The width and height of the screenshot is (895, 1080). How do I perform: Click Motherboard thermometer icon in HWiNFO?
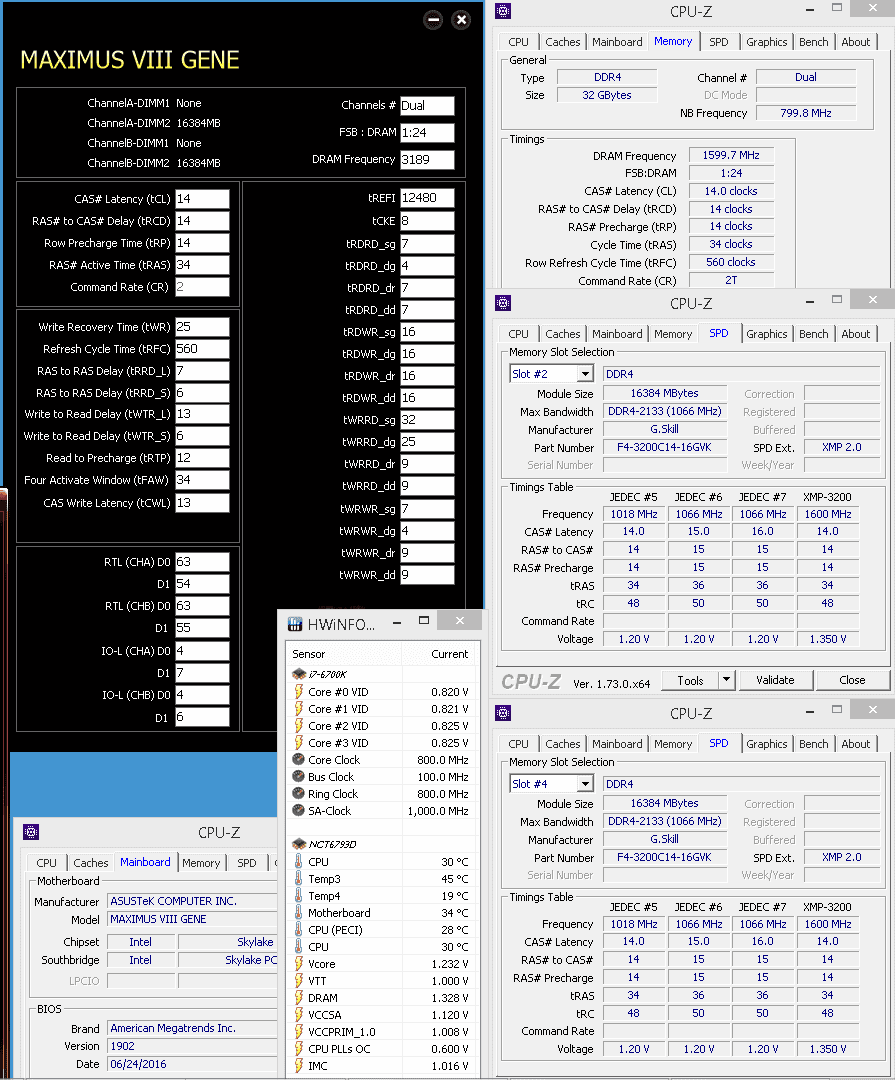pos(298,913)
